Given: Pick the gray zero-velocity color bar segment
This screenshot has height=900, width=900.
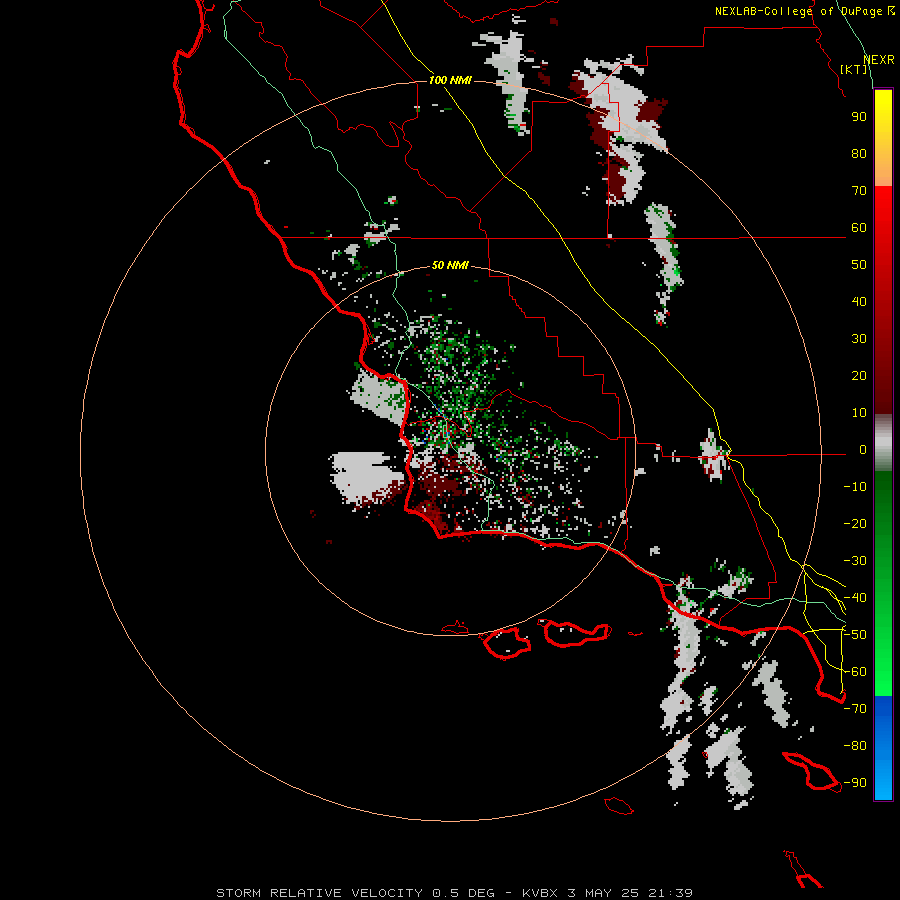Looking at the screenshot, I should pos(883,443).
